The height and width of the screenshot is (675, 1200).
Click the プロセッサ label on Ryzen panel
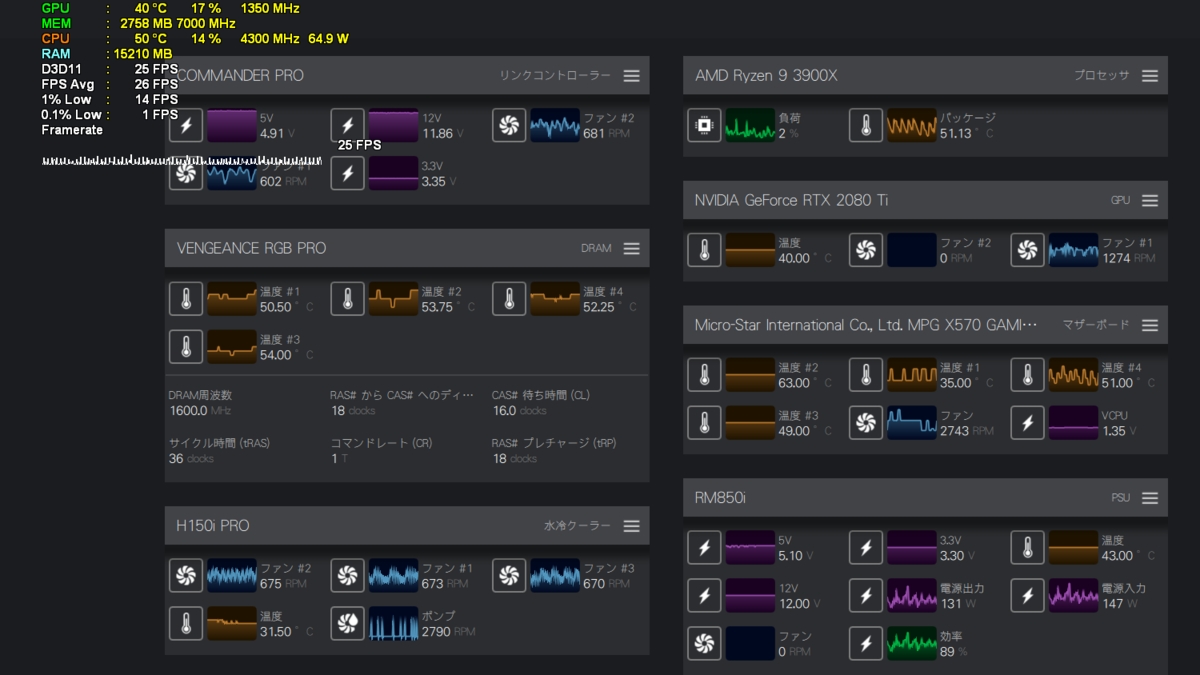point(1102,76)
